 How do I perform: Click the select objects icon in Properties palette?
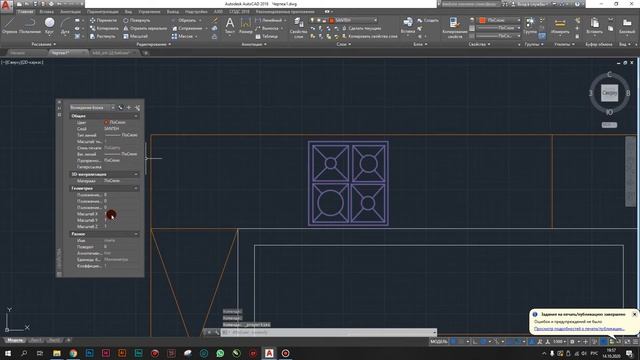tap(129, 107)
